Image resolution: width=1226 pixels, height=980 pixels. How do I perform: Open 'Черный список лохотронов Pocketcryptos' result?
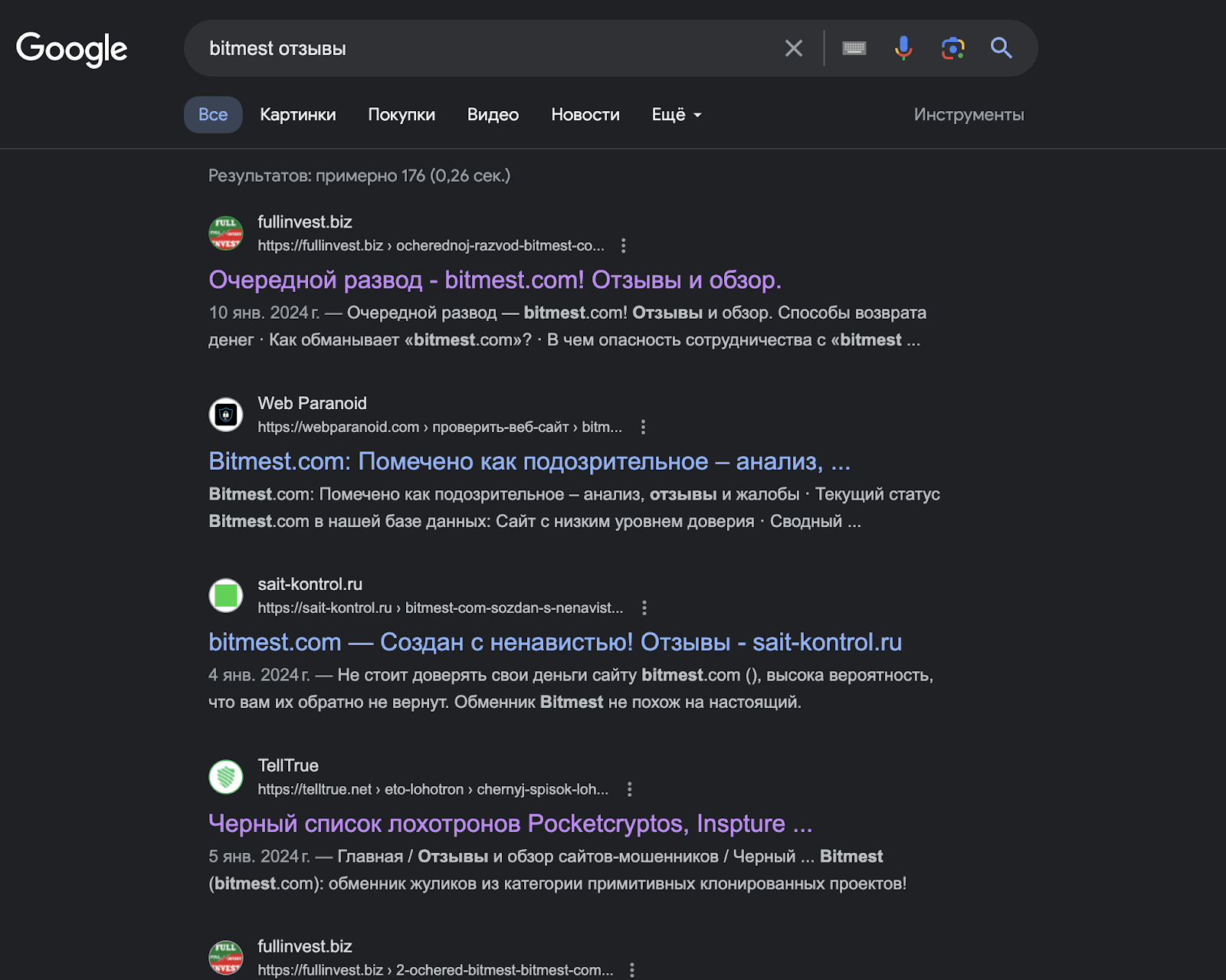[510, 824]
